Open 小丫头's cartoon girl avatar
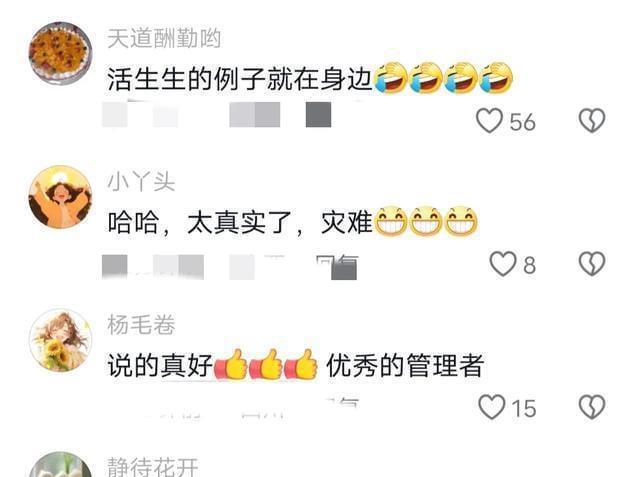 [x=60, y=197]
